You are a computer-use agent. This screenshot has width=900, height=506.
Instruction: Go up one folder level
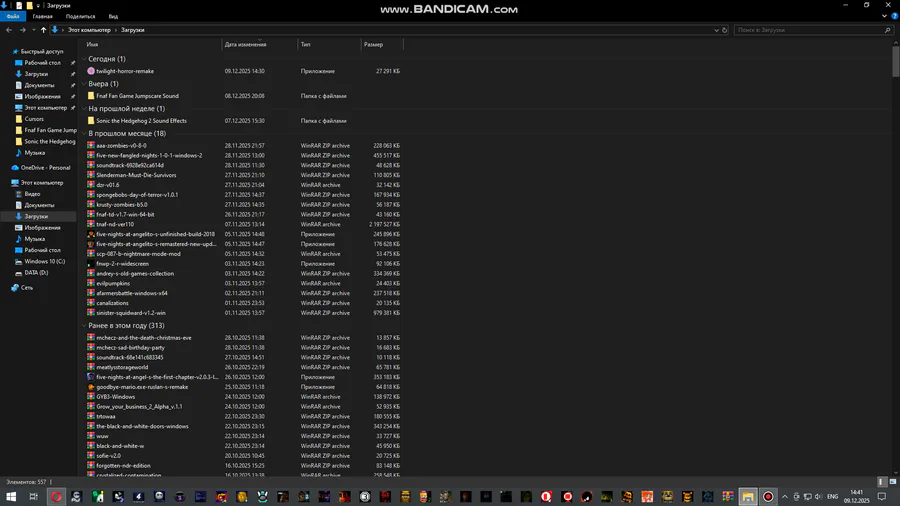point(43,30)
